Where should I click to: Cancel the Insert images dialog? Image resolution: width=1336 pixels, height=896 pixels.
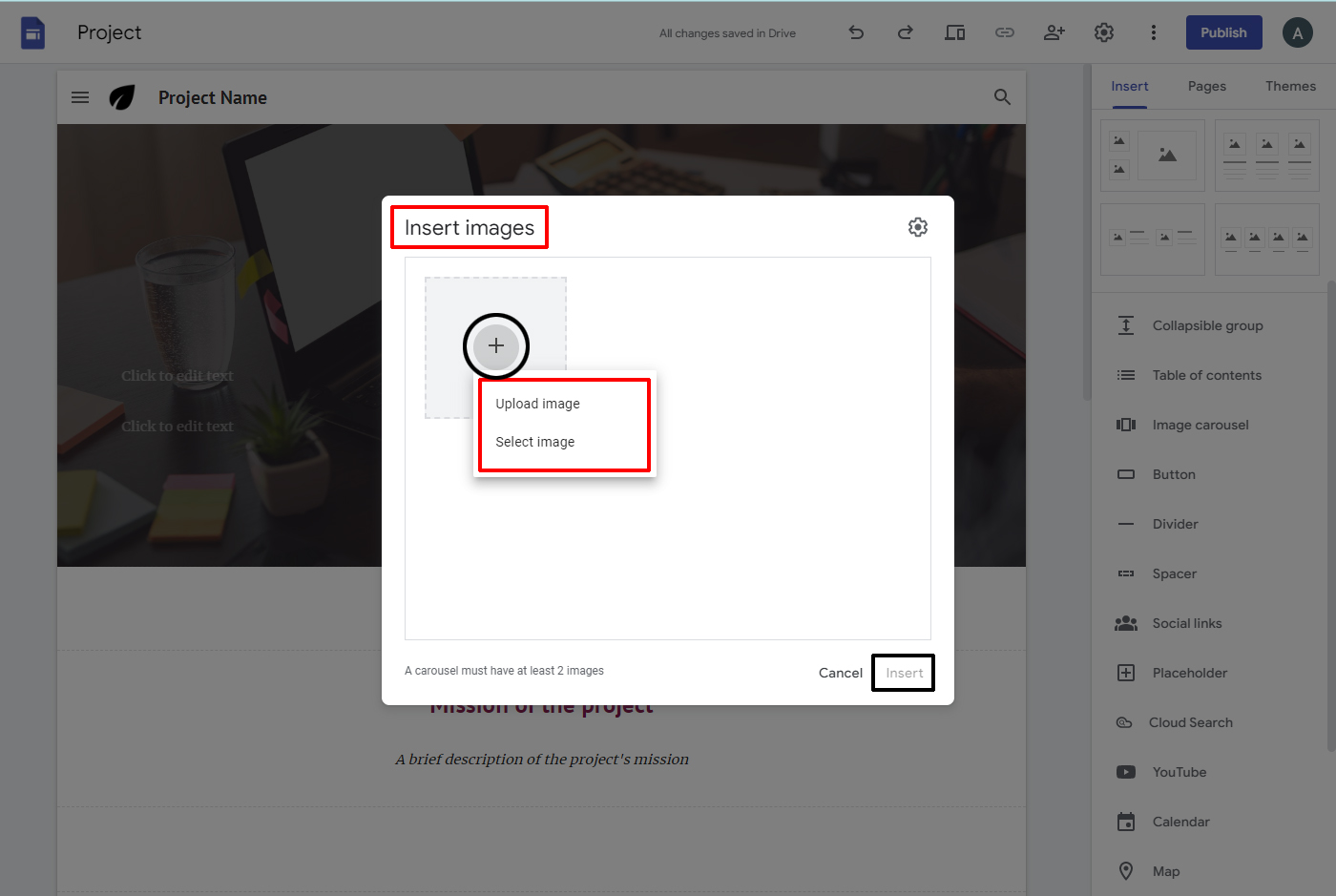(x=840, y=672)
